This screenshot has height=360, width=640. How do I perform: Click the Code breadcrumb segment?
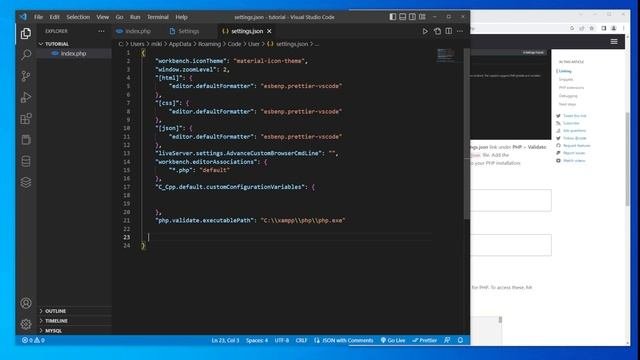(x=234, y=44)
